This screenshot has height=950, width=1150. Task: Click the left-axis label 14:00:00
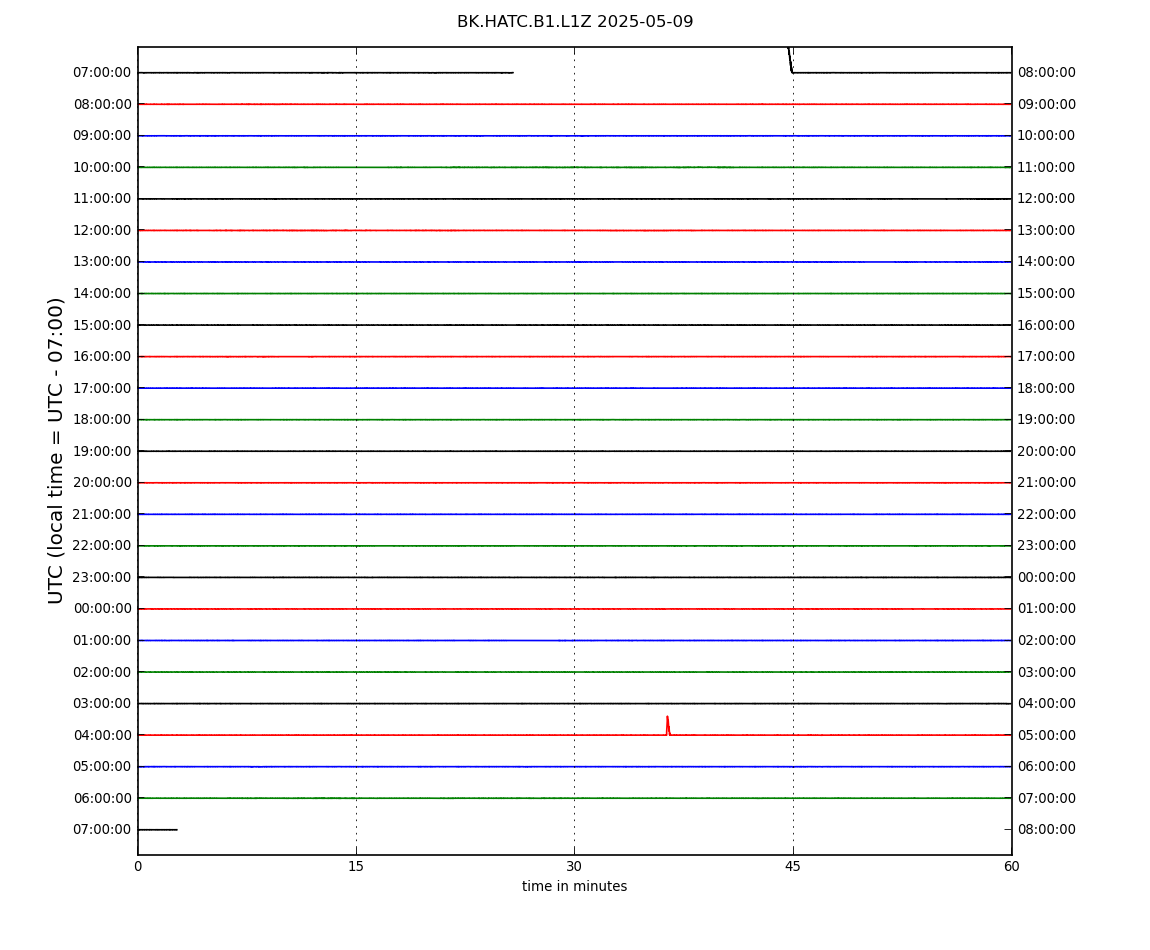102,293
